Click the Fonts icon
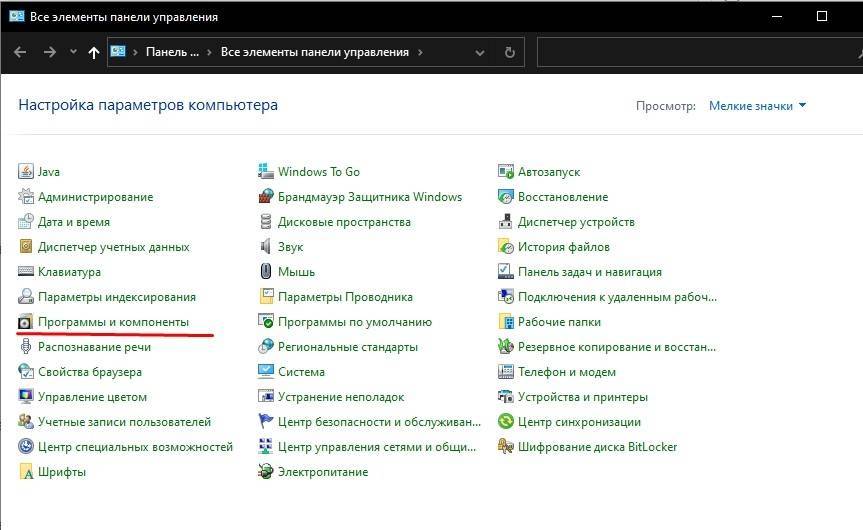This screenshot has height=530, width=863. click(x=26, y=472)
